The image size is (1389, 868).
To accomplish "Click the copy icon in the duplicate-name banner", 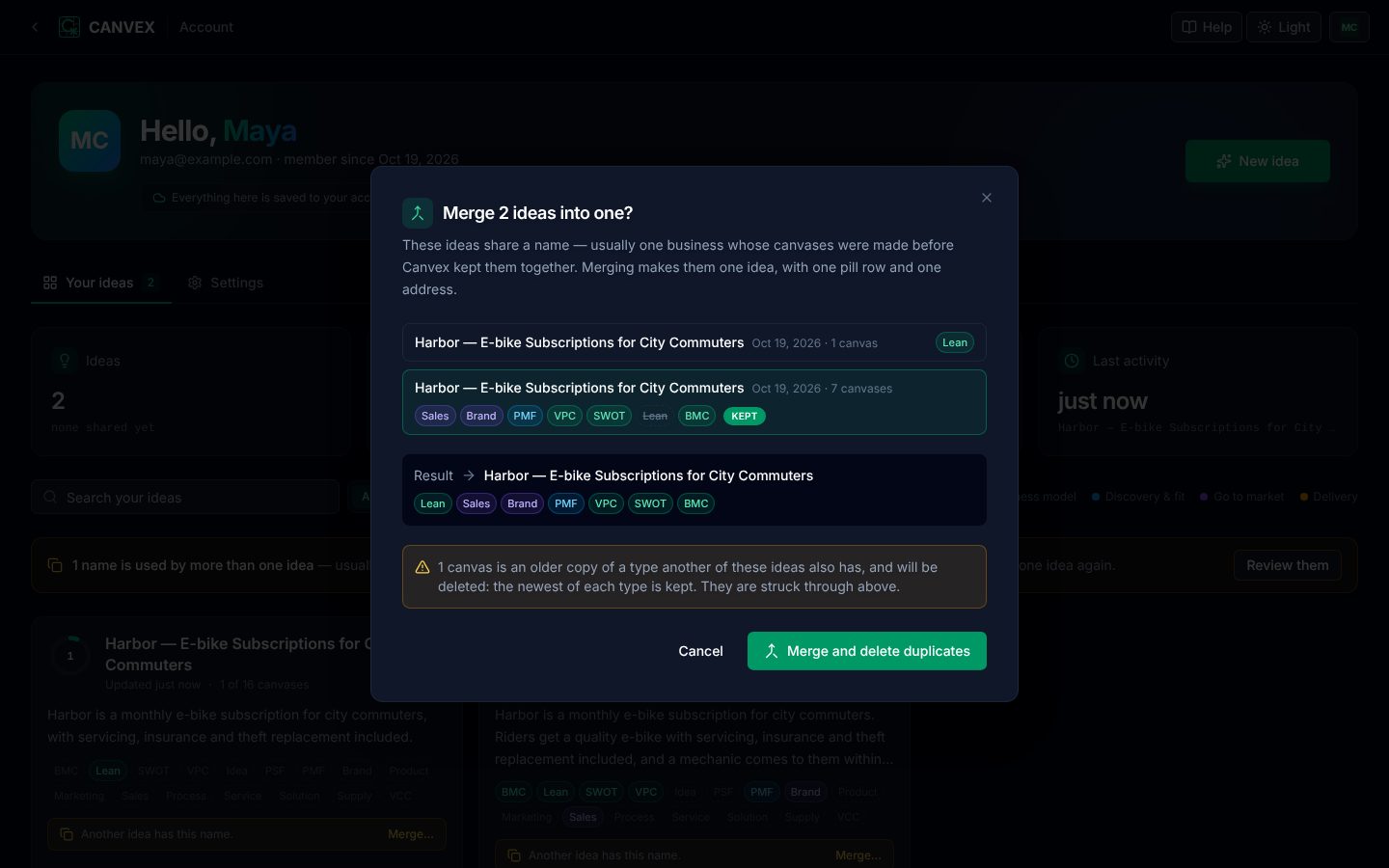I will coord(56,565).
